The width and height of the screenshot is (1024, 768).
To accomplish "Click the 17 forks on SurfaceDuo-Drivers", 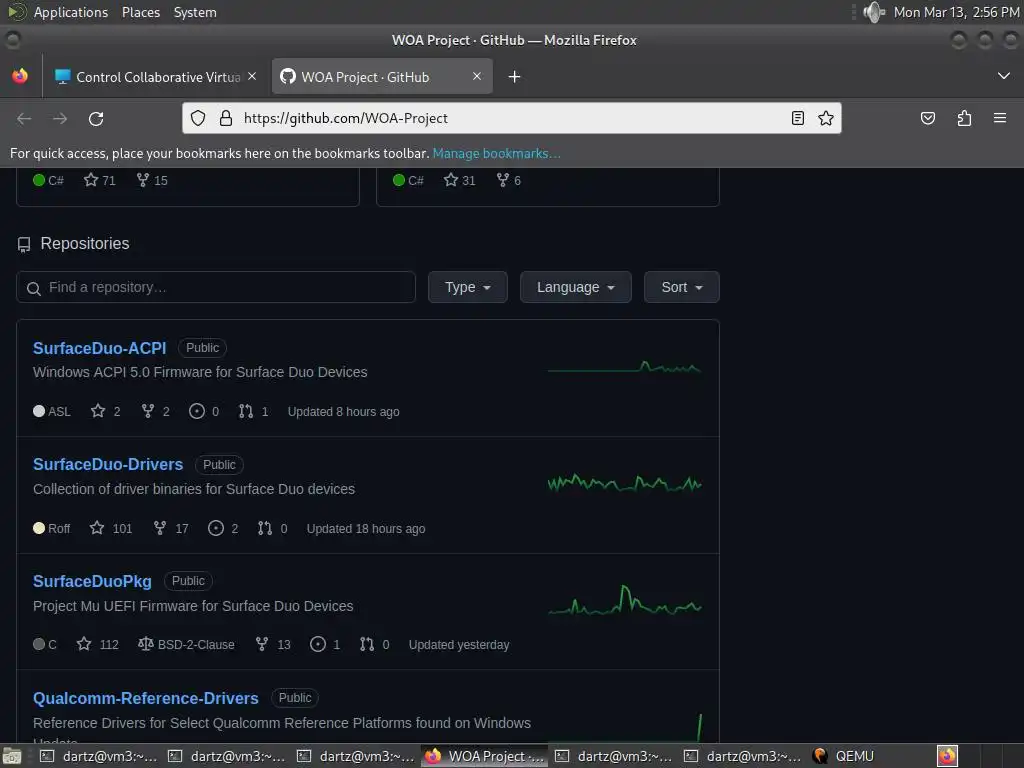I will point(170,528).
